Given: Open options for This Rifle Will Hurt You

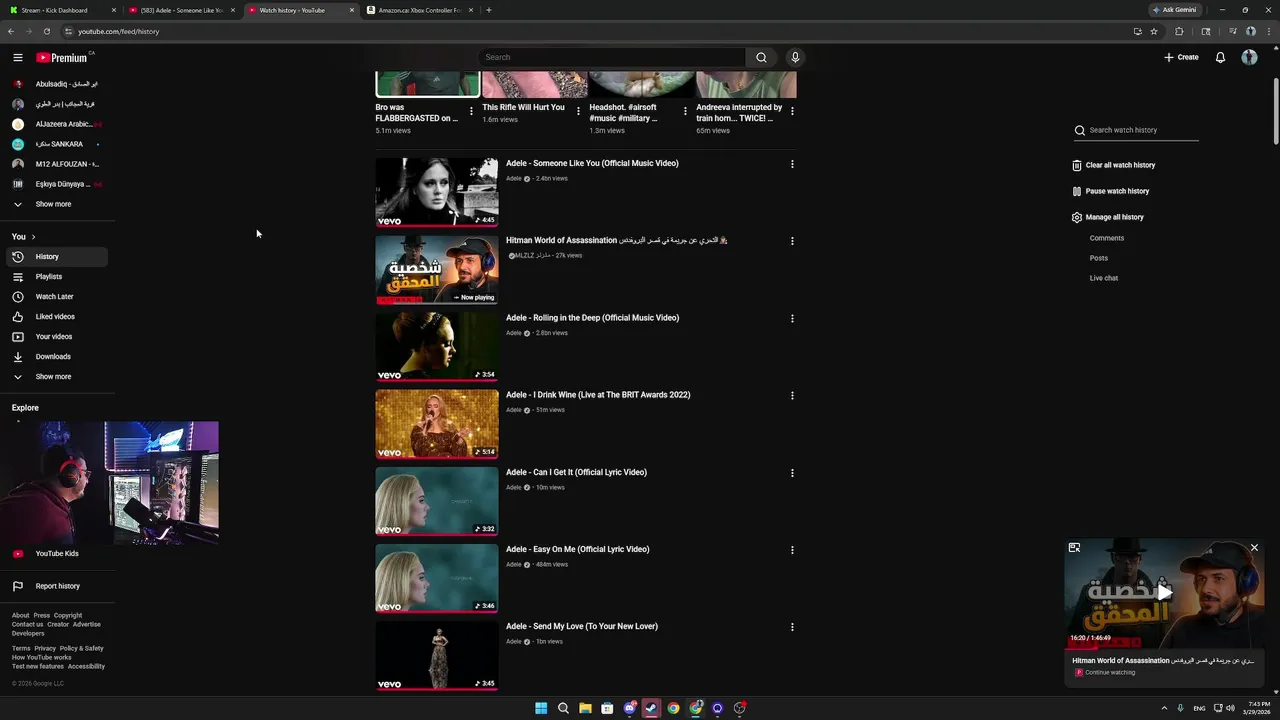Looking at the screenshot, I should tap(578, 111).
